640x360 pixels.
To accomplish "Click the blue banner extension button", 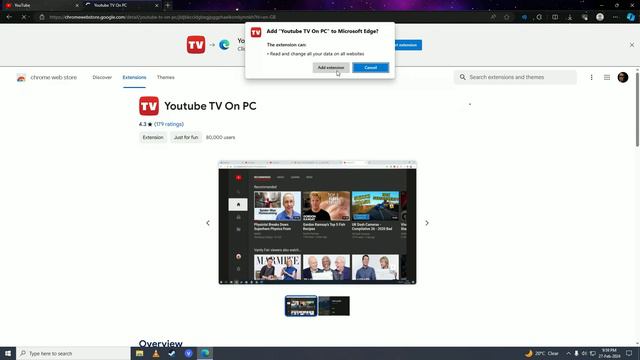I will (x=408, y=45).
